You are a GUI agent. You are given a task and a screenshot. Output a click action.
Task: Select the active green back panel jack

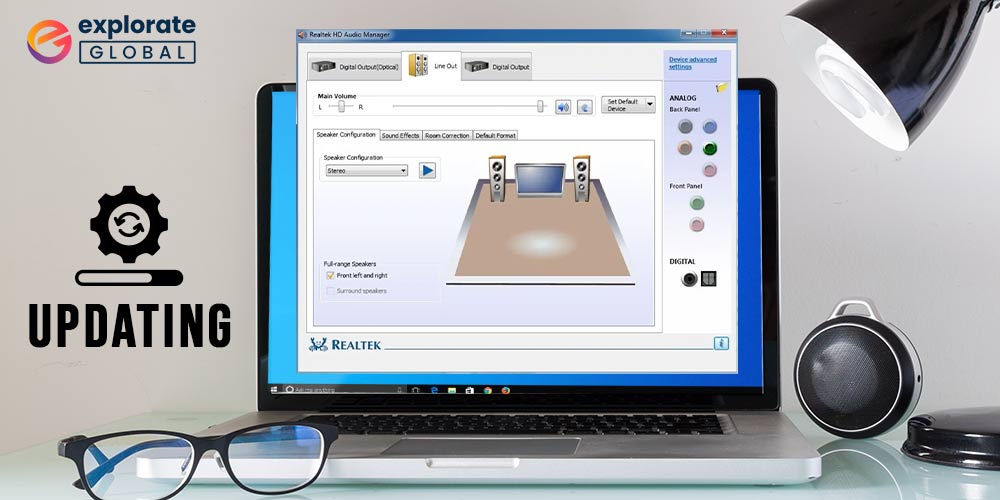point(709,148)
